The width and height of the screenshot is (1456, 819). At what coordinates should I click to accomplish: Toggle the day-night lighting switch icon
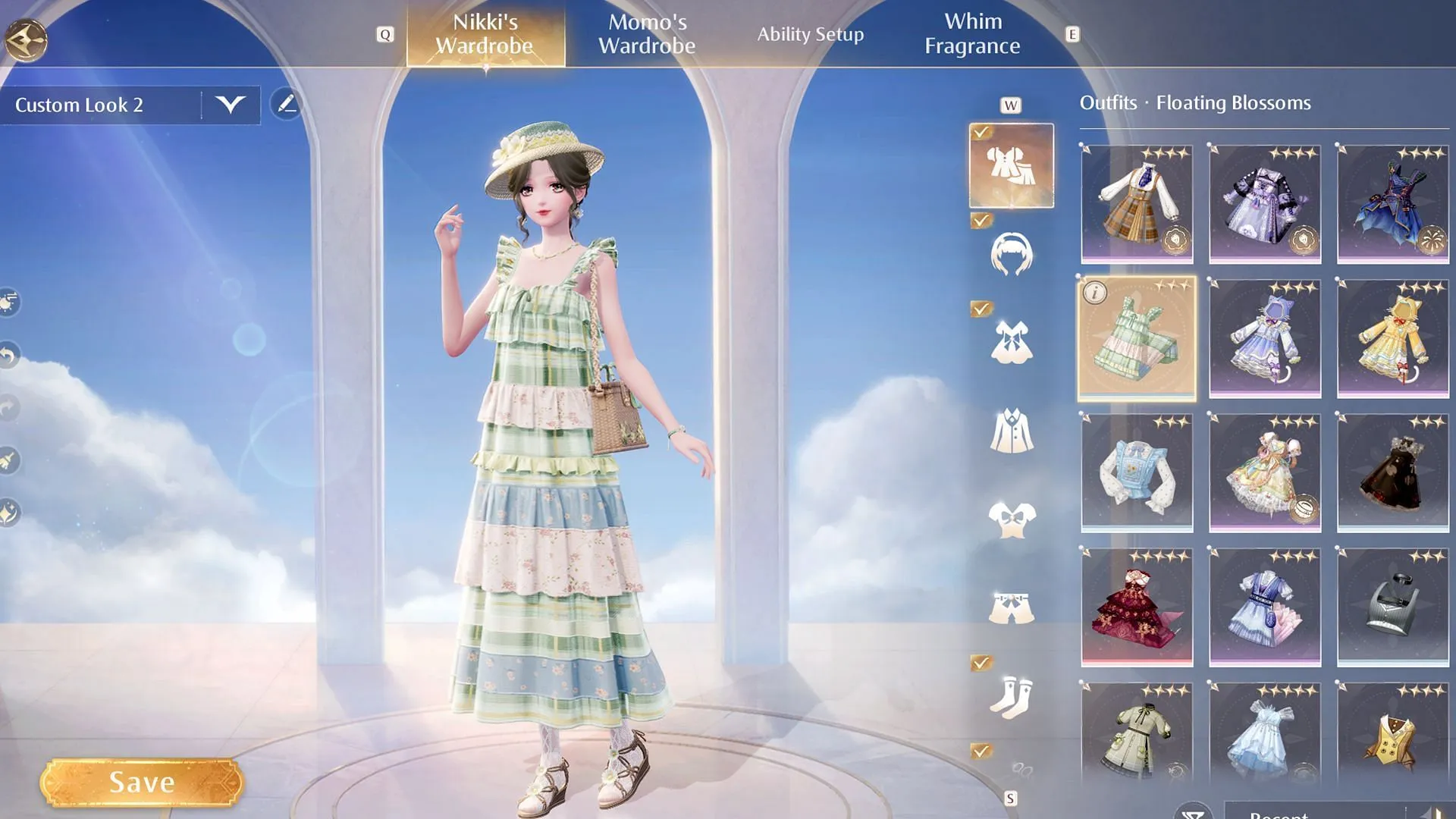click(8, 303)
